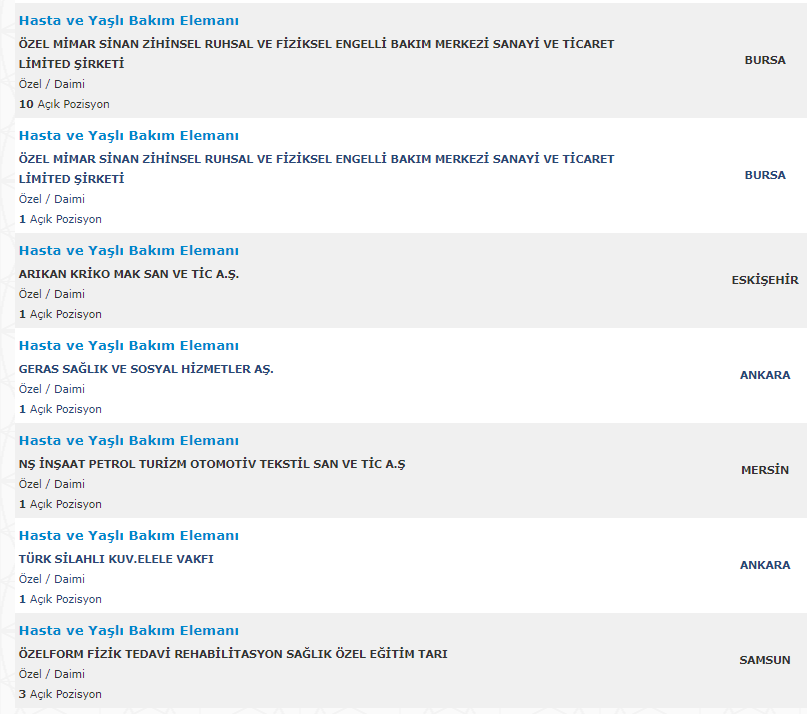Click GERAS SAĞLIK VE SOSYAL HİZMETLER AŞ. name
This screenshot has width=807, height=714.
click(x=146, y=368)
